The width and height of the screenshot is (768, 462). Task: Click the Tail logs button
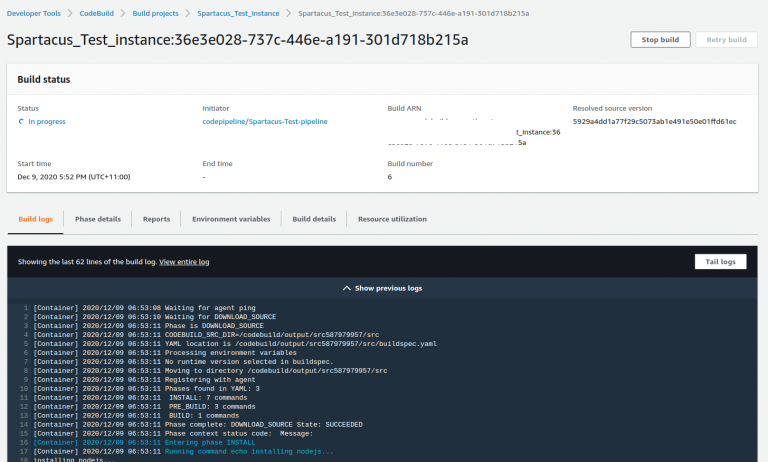coord(720,261)
